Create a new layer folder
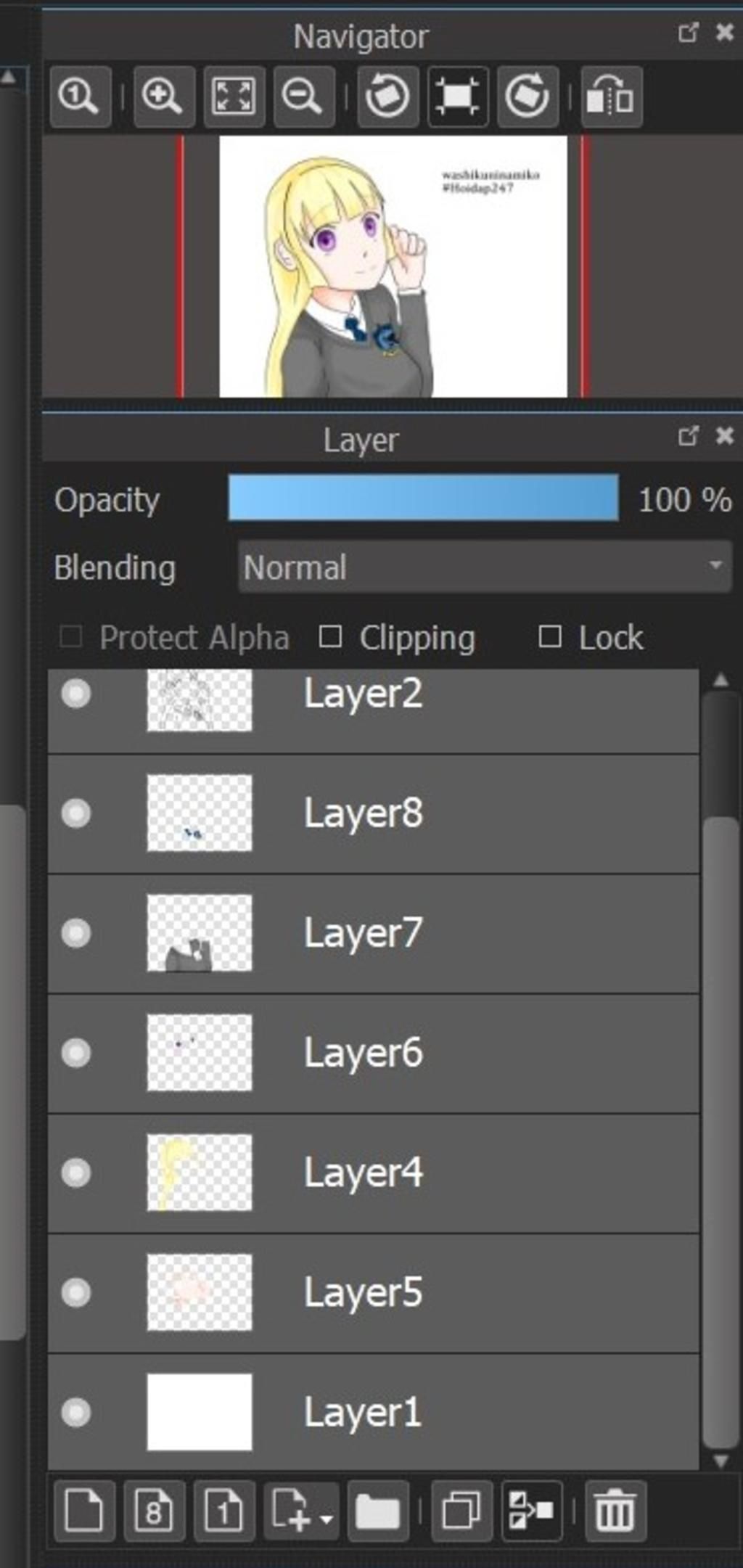743x1568 pixels. coord(377,1511)
